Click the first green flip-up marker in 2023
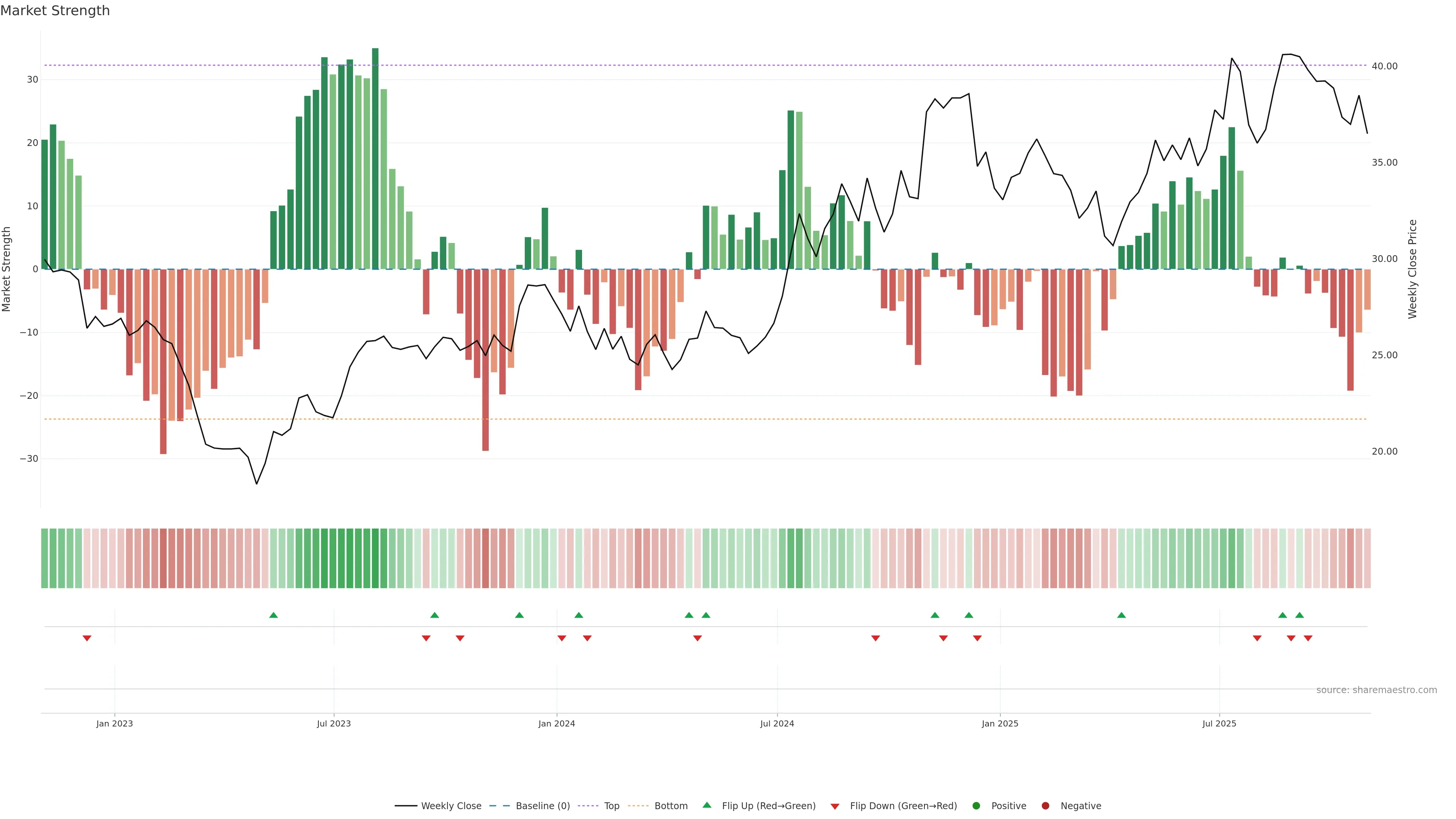The width and height of the screenshot is (1456, 819). point(273,615)
